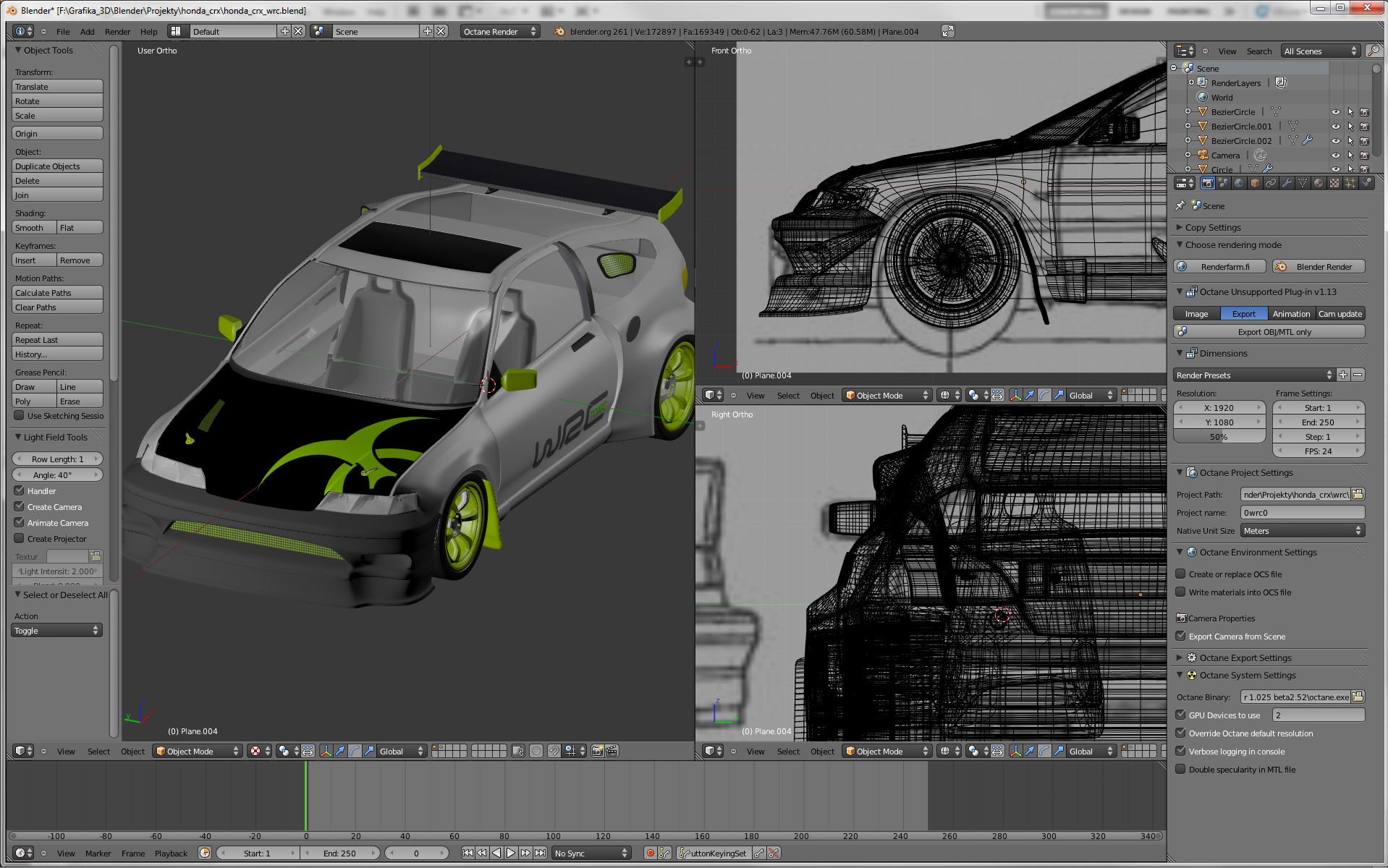The height and width of the screenshot is (868, 1388).
Task: Open the Physics properties tab icon
Action: (1366, 184)
